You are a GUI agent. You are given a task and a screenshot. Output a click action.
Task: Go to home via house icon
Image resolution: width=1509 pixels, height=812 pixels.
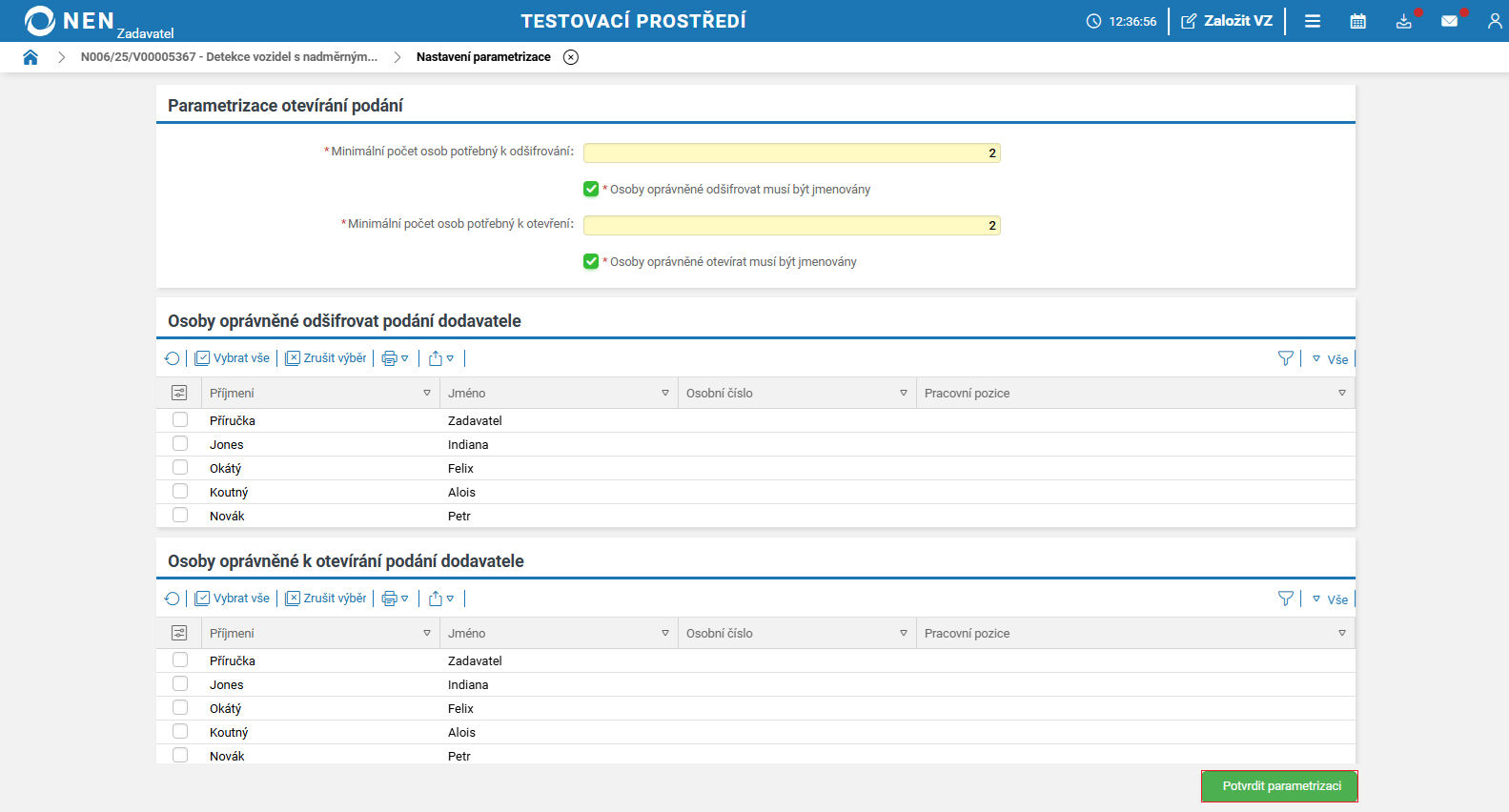[x=31, y=57]
